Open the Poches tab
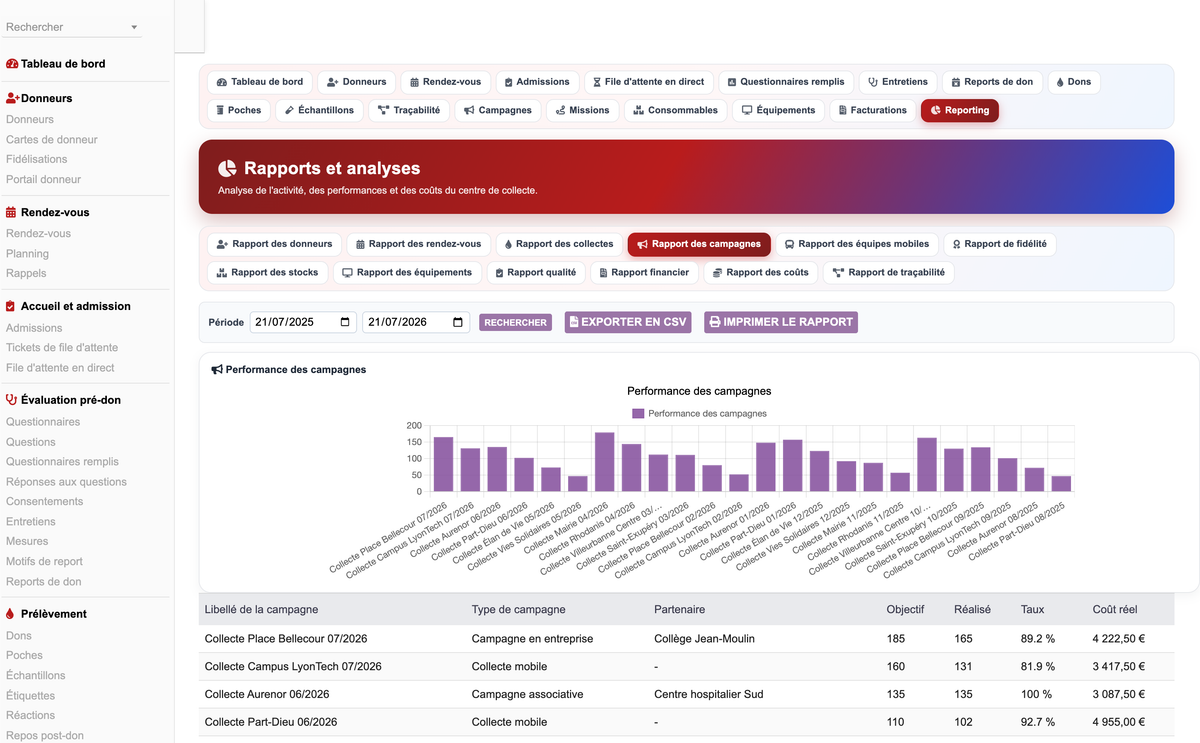1200x743 pixels. 239,110
